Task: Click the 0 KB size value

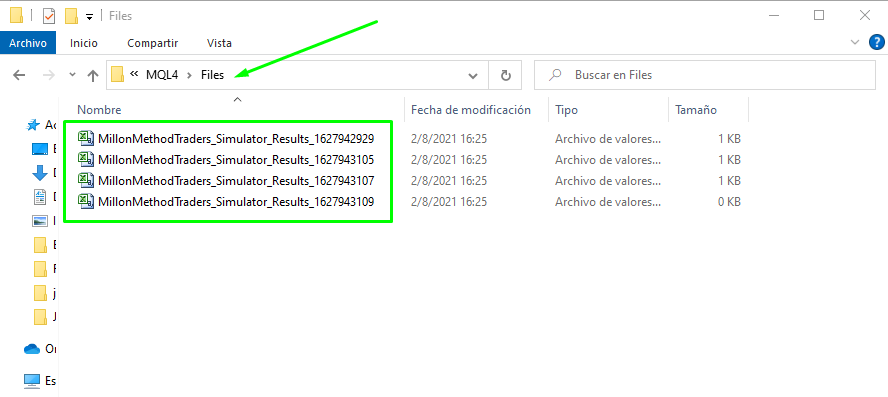Action: coord(729,202)
